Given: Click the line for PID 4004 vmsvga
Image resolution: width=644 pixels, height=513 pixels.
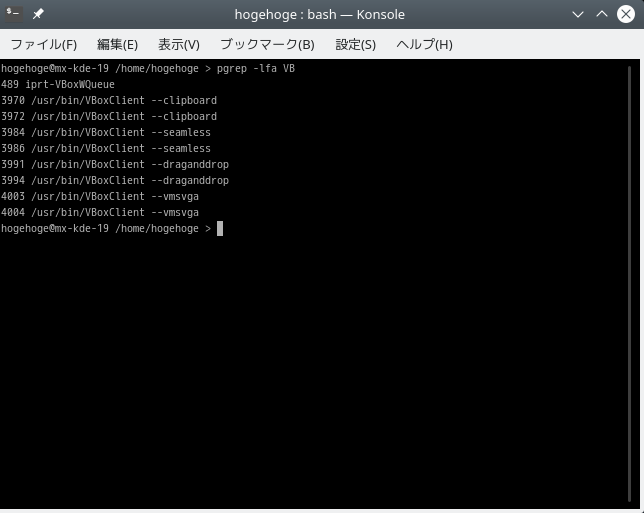Looking at the screenshot, I should pyautogui.click(x=100, y=212).
